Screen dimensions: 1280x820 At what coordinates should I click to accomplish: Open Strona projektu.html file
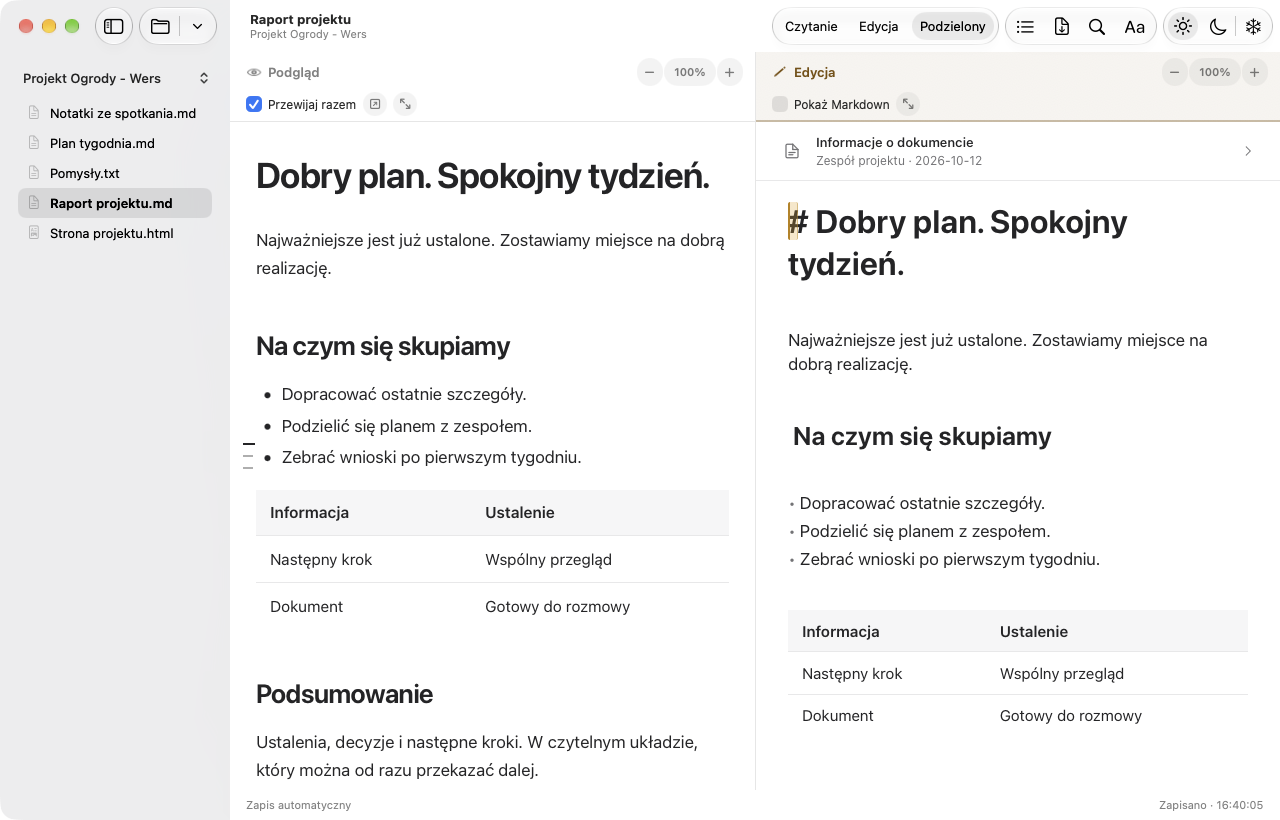click(x=115, y=233)
